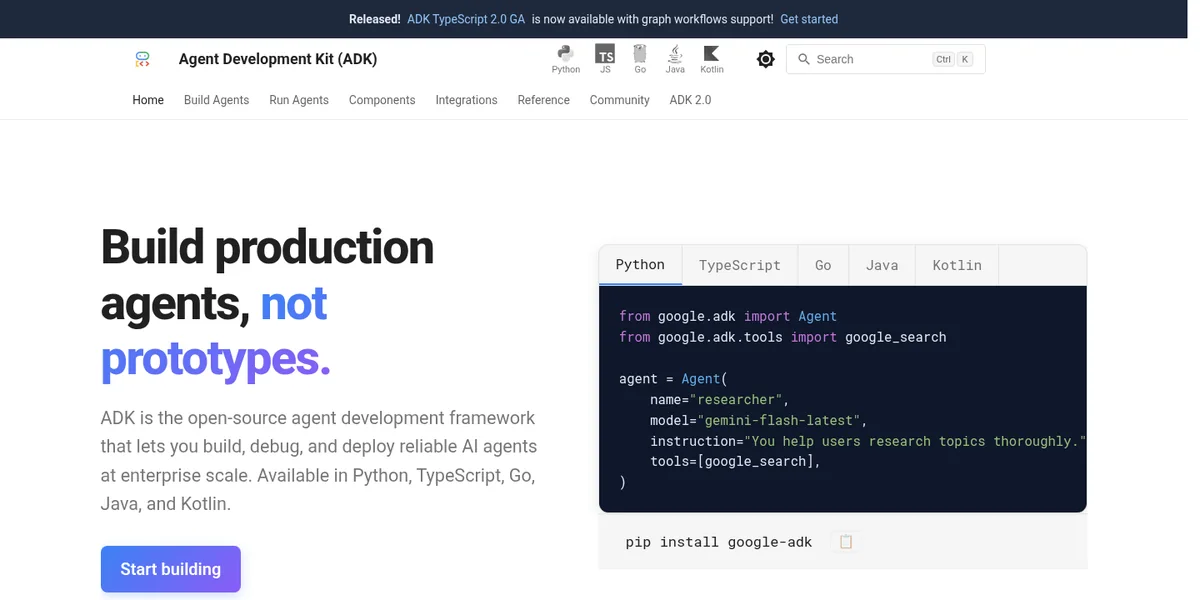Open the Run Agents nav tab
The image size is (1200, 600).
click(299, 100)
